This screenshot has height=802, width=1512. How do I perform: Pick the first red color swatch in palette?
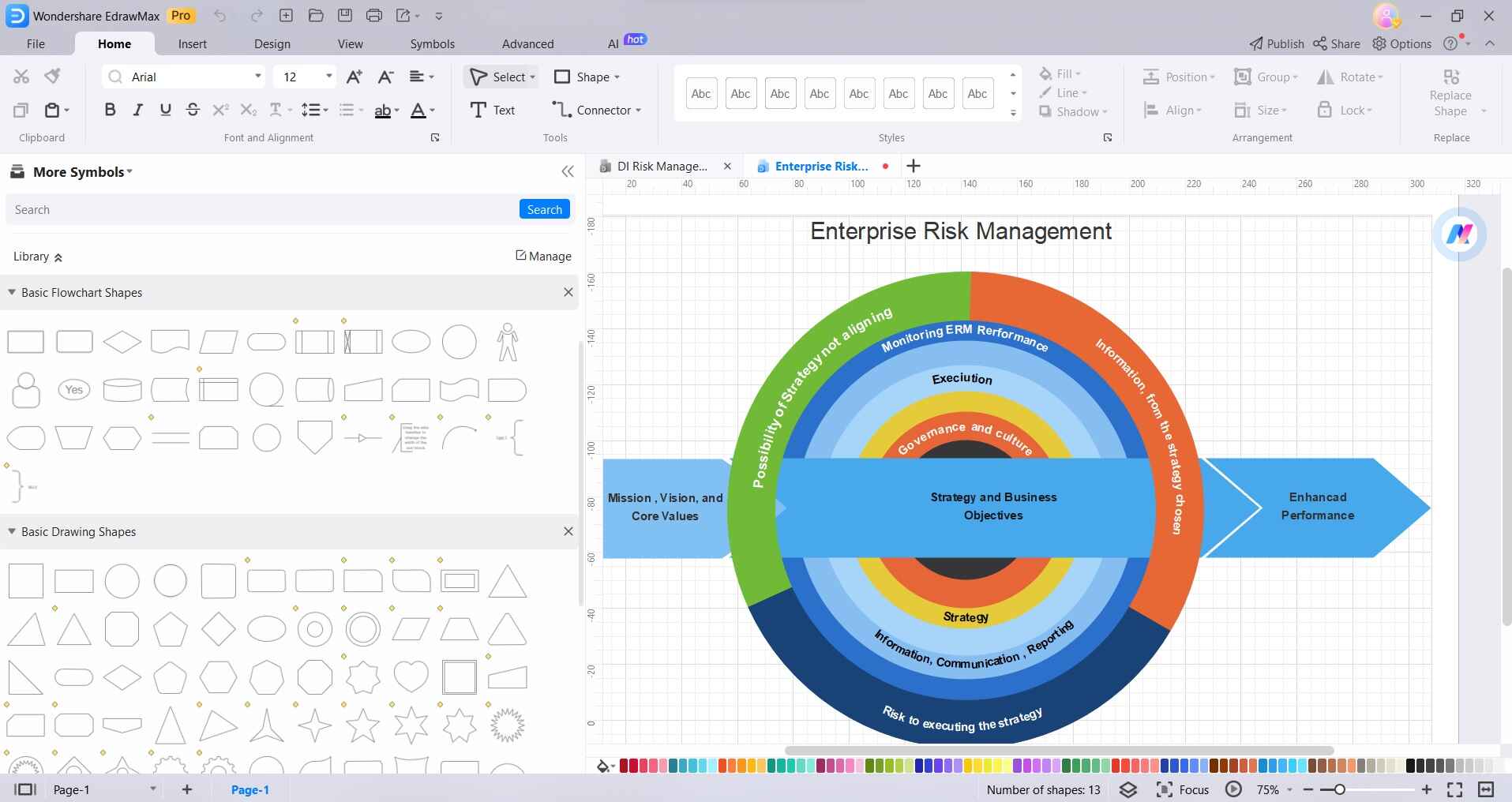click(624, 766)
